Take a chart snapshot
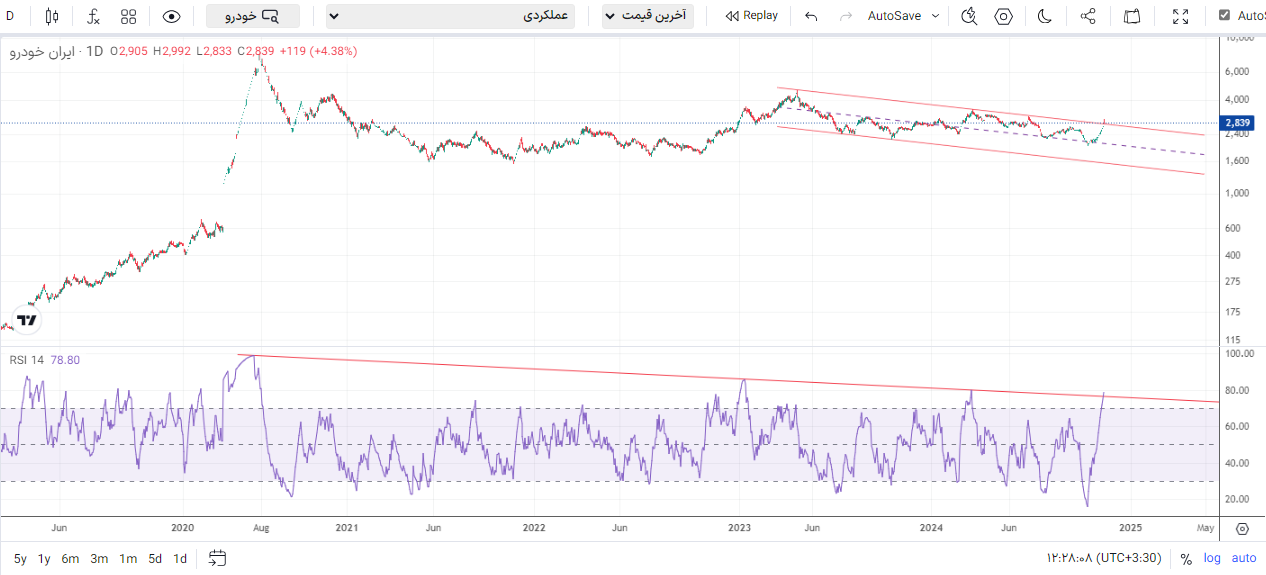The height and width of the screenshot is (575, 1266). point(1132,16)
